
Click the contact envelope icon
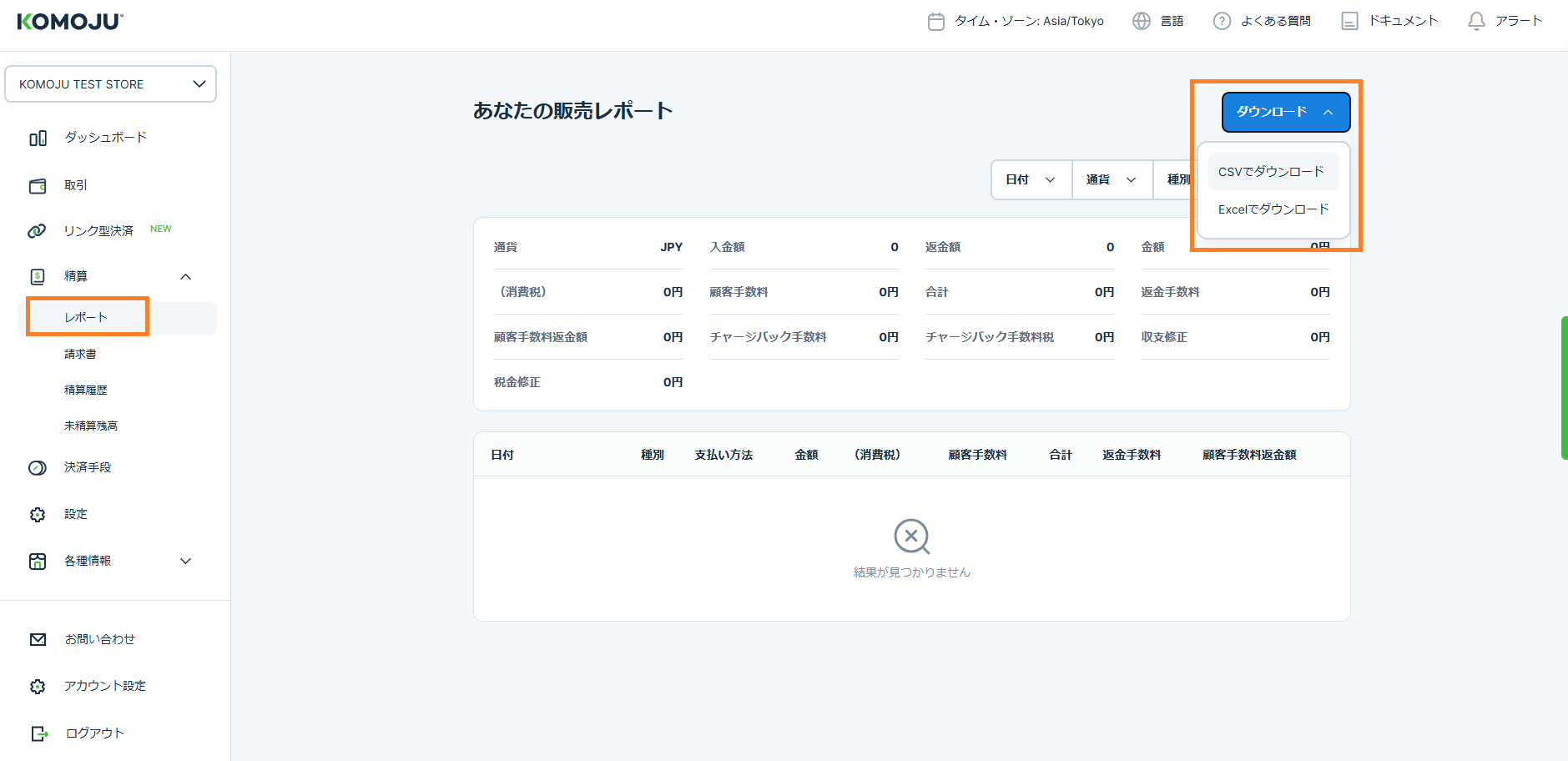38,640
